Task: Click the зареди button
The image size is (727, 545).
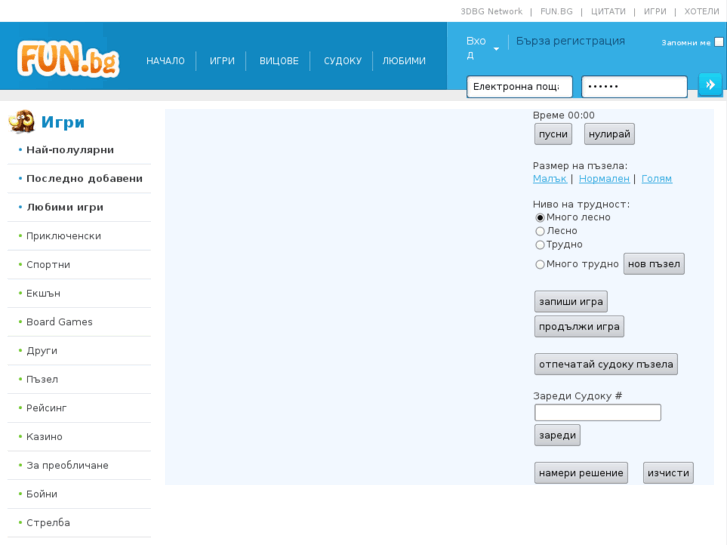Action: [x=557, y=435]
